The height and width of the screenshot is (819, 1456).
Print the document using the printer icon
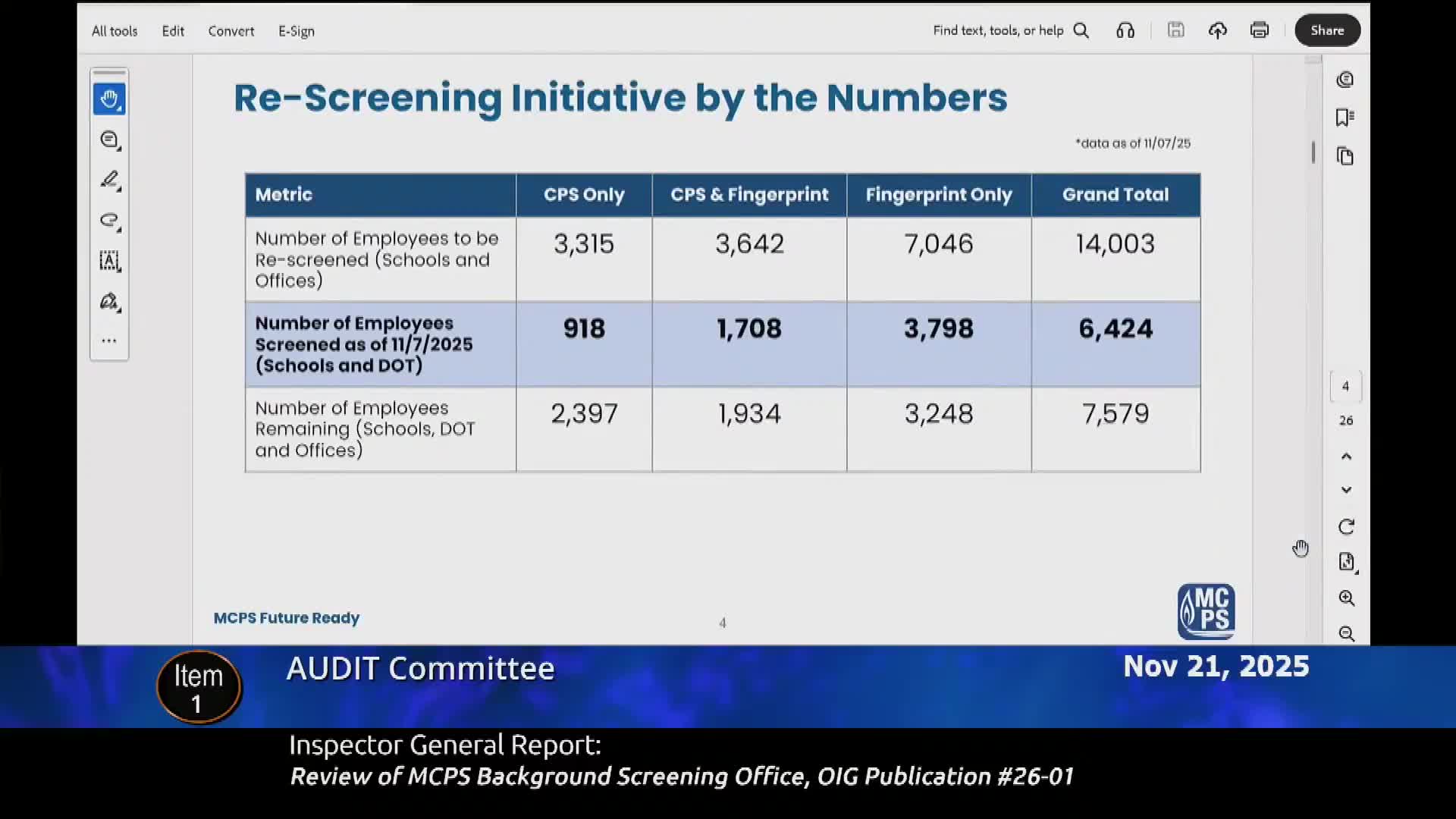pyautogui.click(x=1260, y=30)
